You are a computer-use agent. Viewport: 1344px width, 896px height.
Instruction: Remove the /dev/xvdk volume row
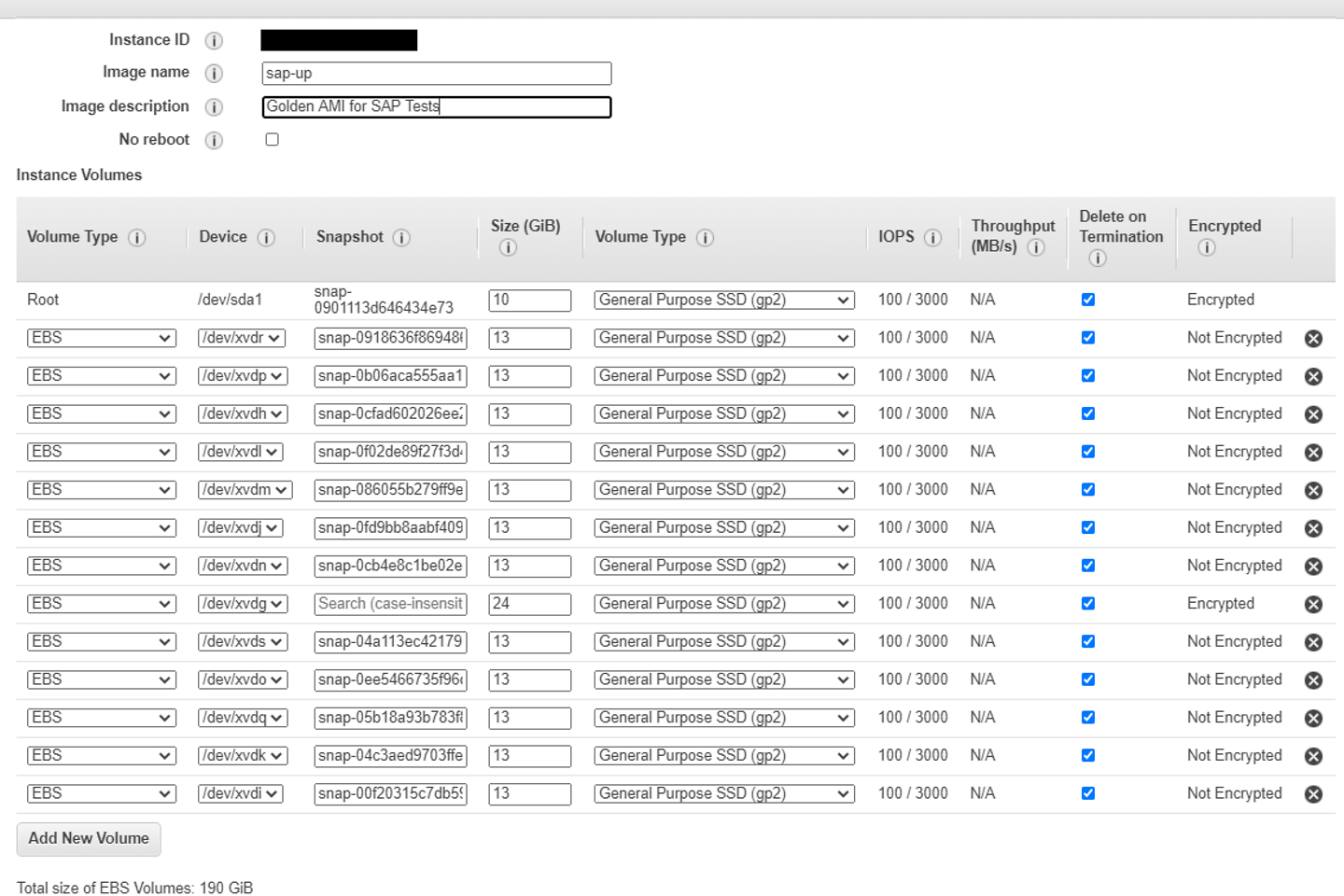1313,756
